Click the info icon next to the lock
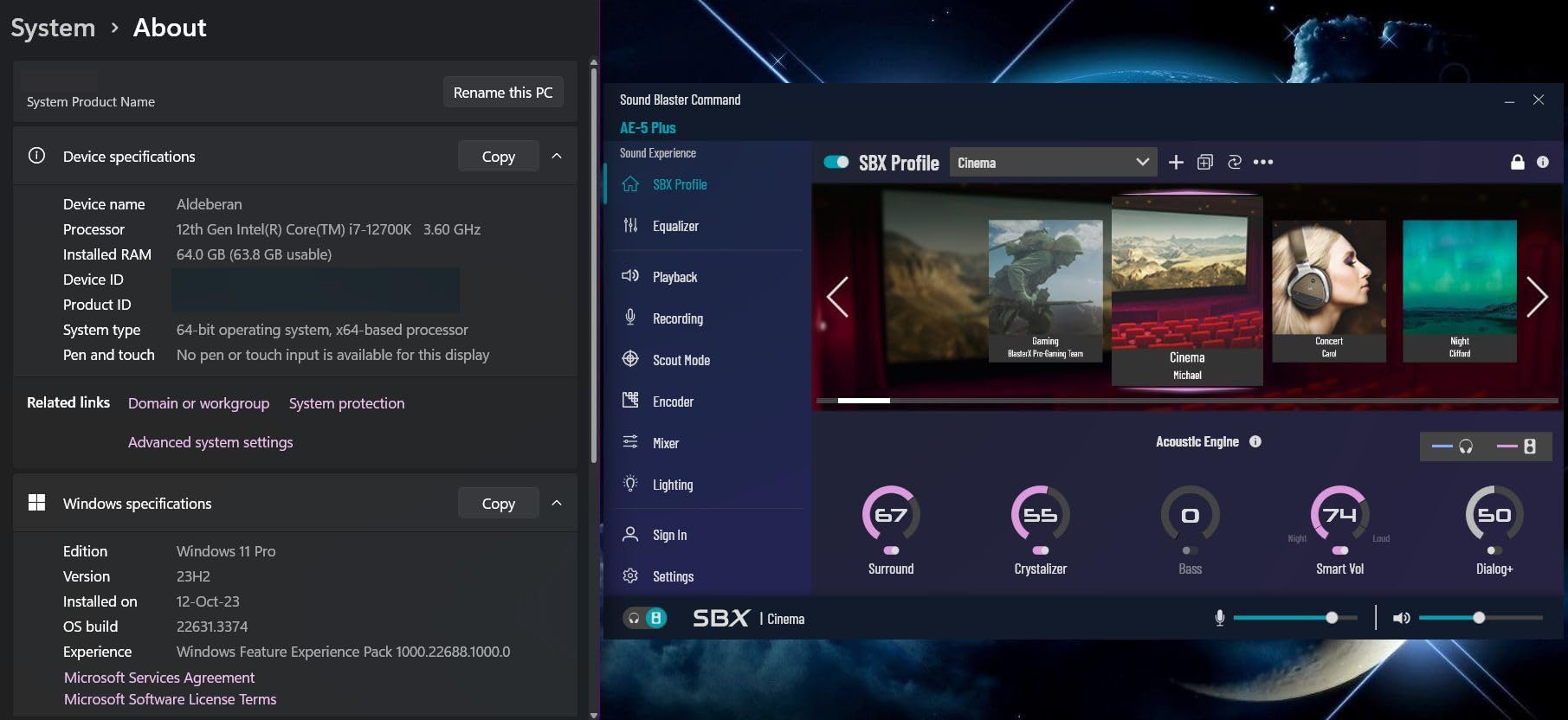Image resolution: width=1568 pixels, height=720 pixels. point(1543,163)
